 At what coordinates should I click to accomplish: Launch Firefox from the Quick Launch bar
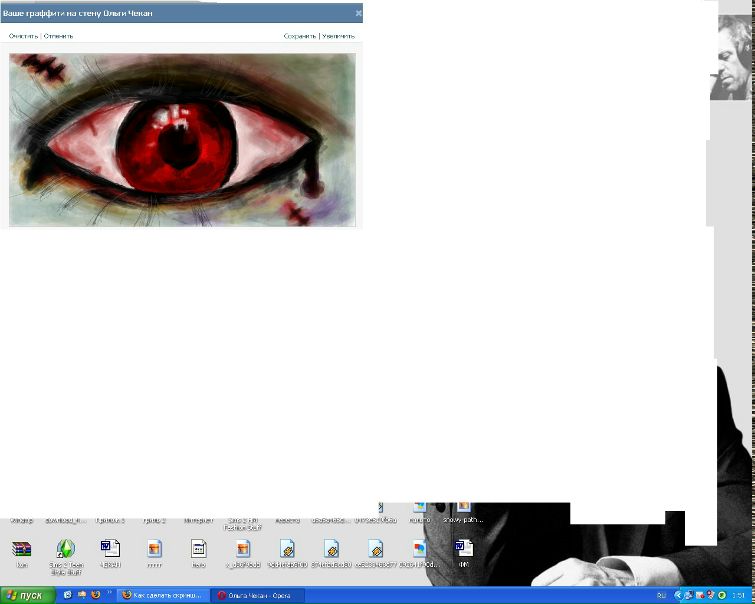[x=96, y=595]
